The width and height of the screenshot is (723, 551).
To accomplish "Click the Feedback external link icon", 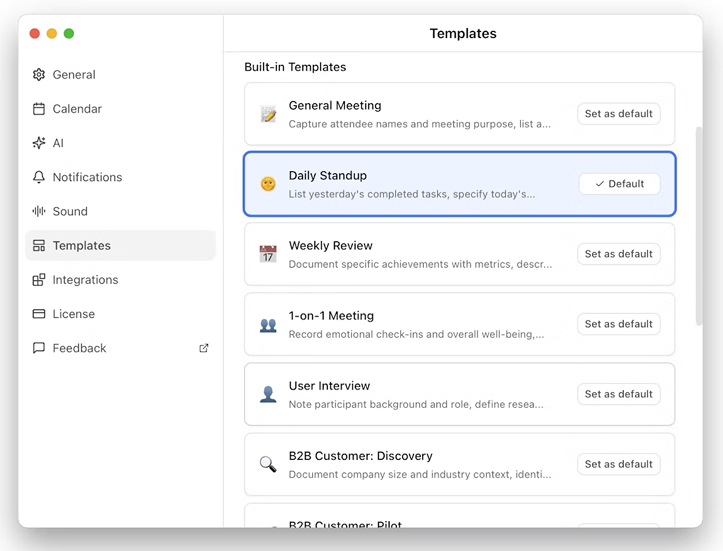I will tap(204, 348).
